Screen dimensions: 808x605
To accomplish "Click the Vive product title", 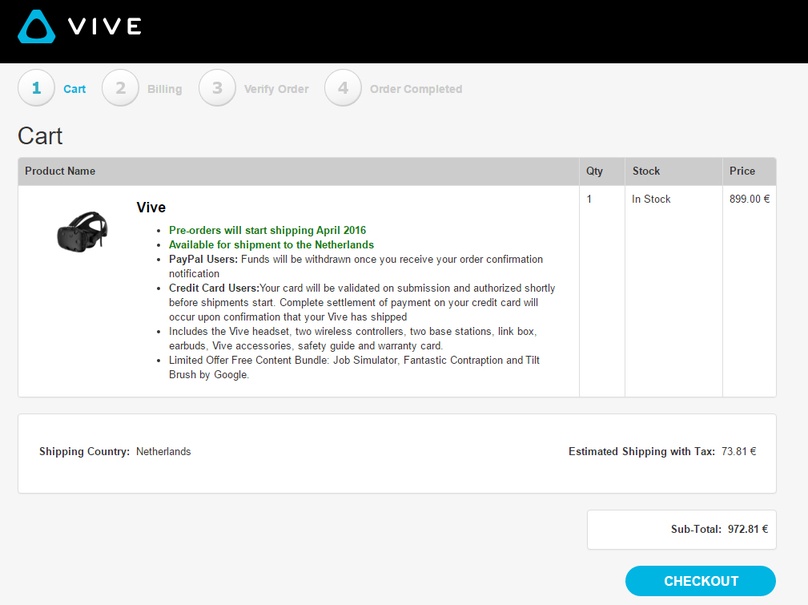I will pyautogui.click(x=151, y=207).
